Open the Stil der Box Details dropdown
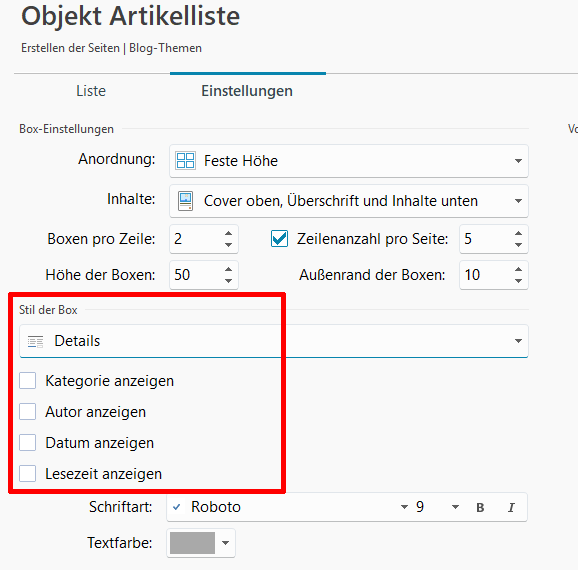This screenshot has width=578, height=570. point(274,341)
